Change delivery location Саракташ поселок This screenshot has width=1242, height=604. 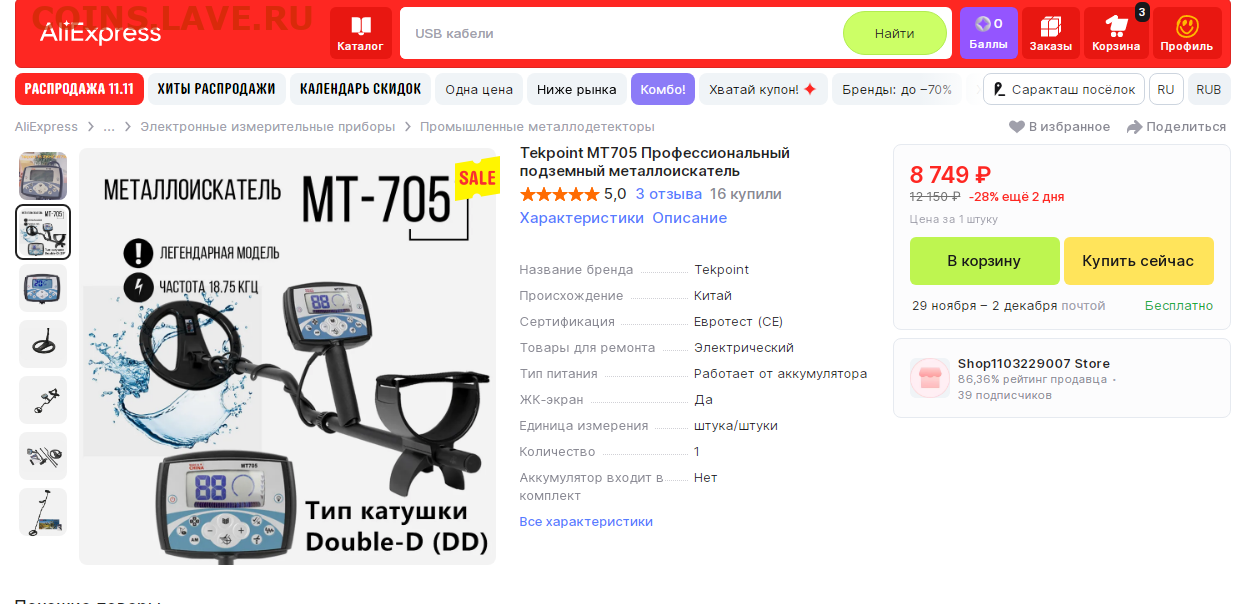pyautogui.click(x=1064, y=89)
